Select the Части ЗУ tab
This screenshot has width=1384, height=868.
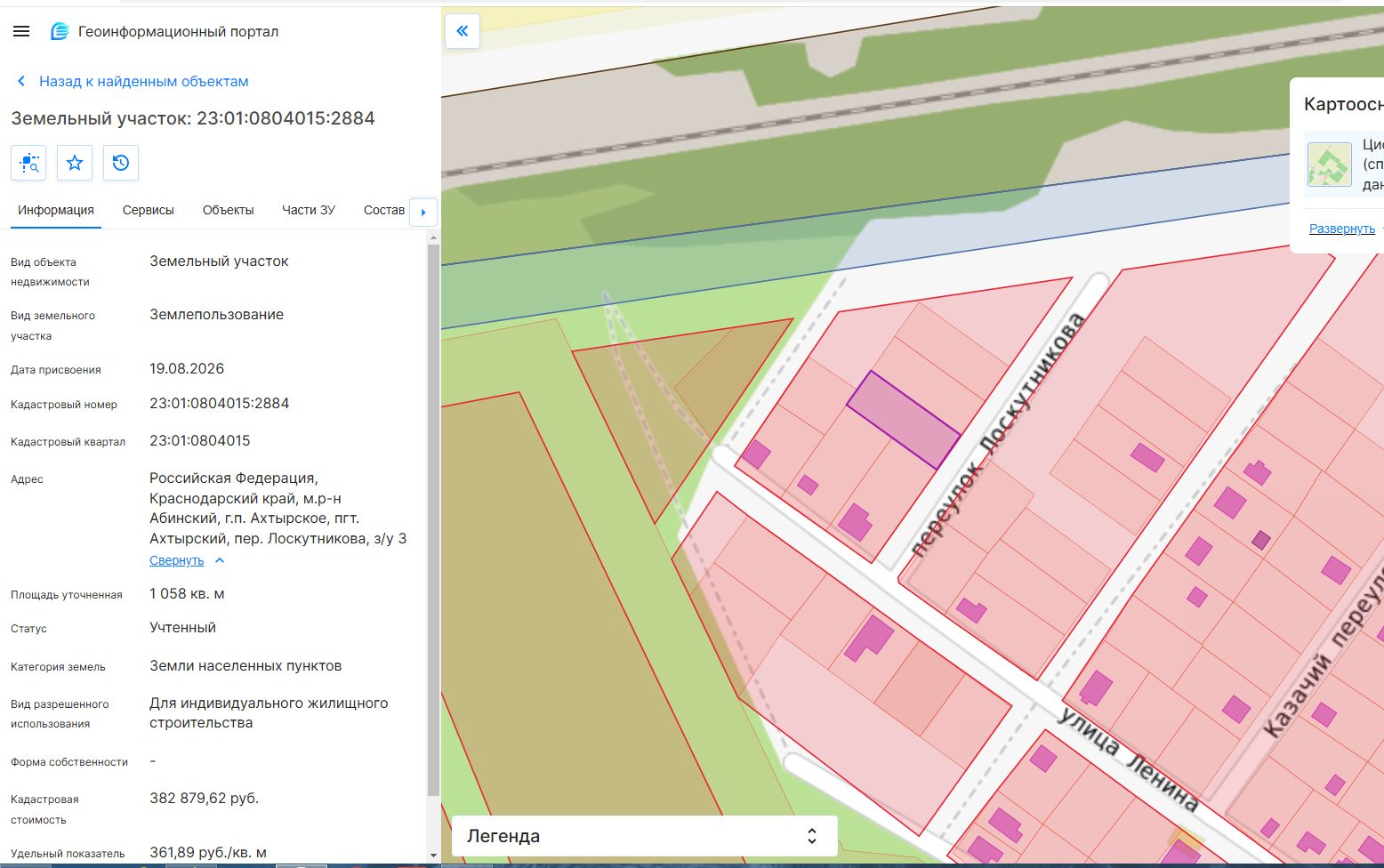tap(309, 210)
